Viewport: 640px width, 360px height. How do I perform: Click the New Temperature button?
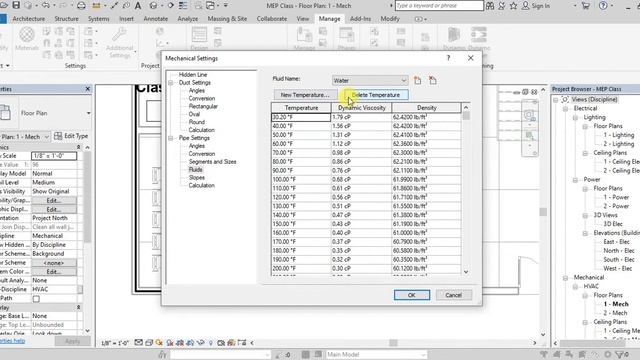(x=305, y=95)
